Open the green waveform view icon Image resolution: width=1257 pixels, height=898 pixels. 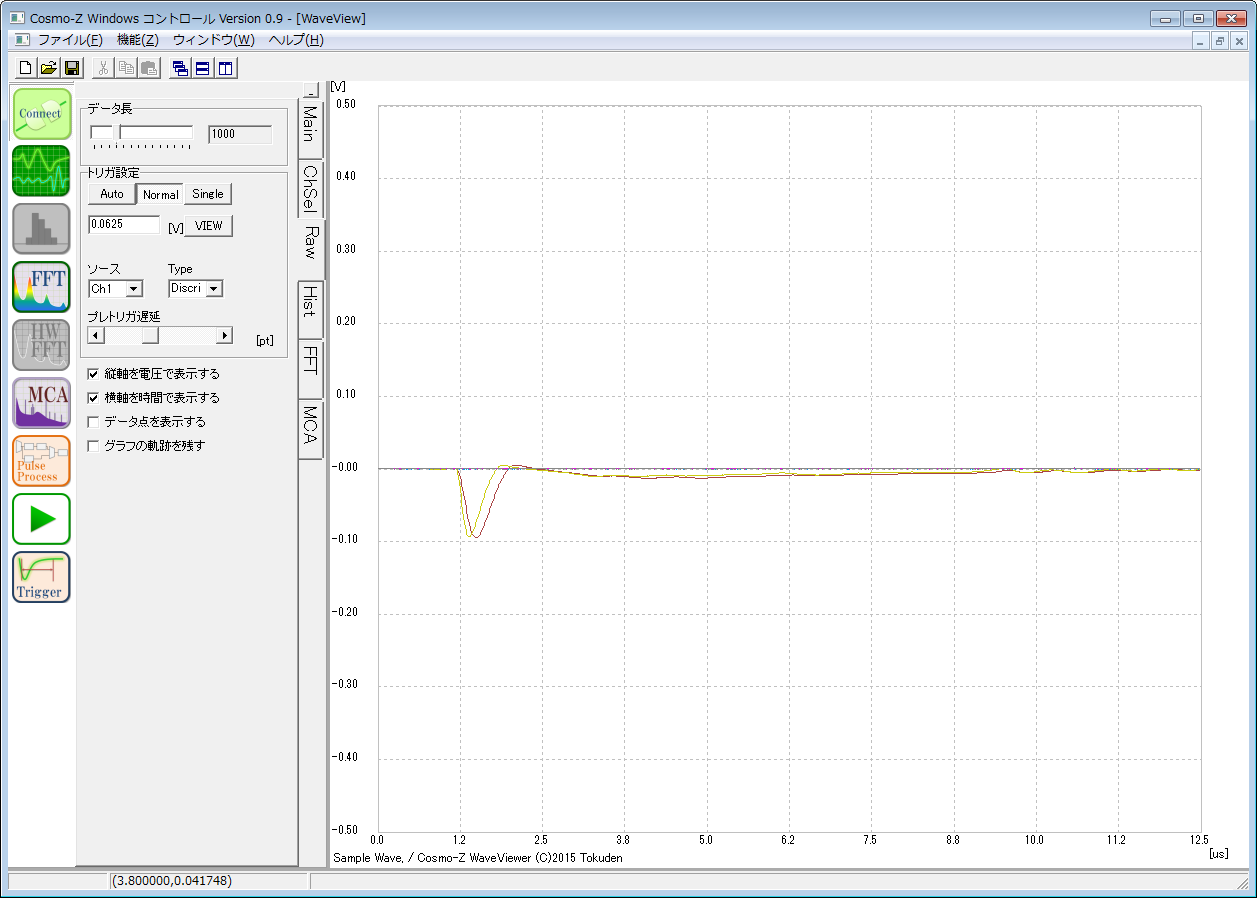pos(42,170)
